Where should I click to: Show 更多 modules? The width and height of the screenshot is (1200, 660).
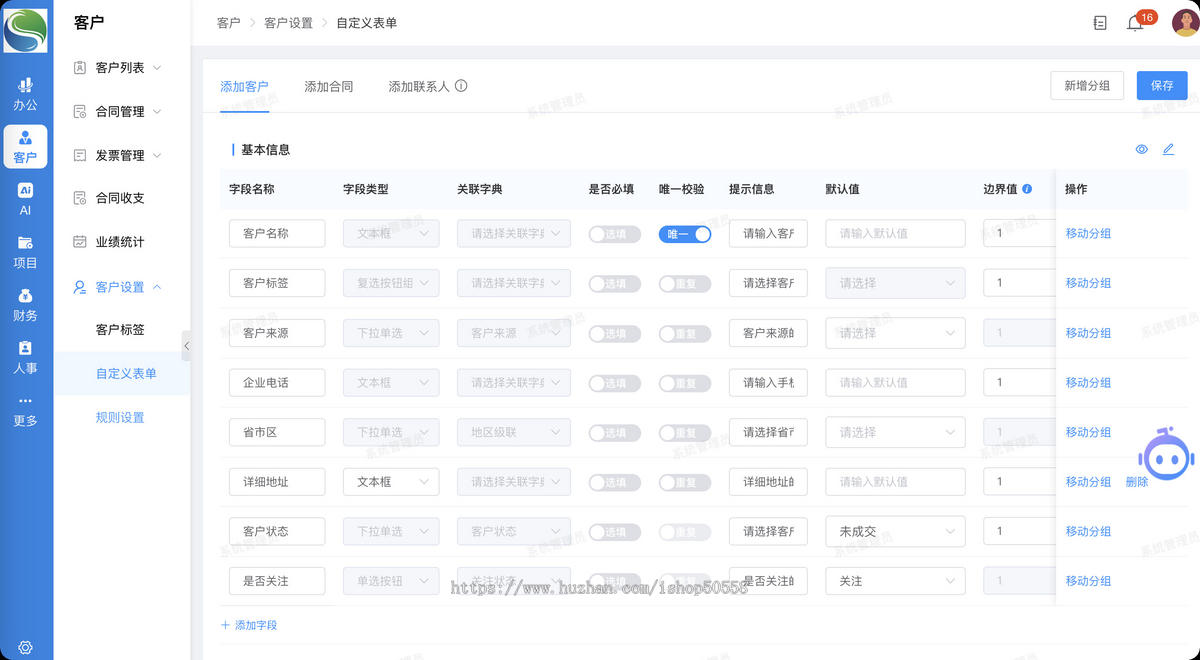pos(25,410)
